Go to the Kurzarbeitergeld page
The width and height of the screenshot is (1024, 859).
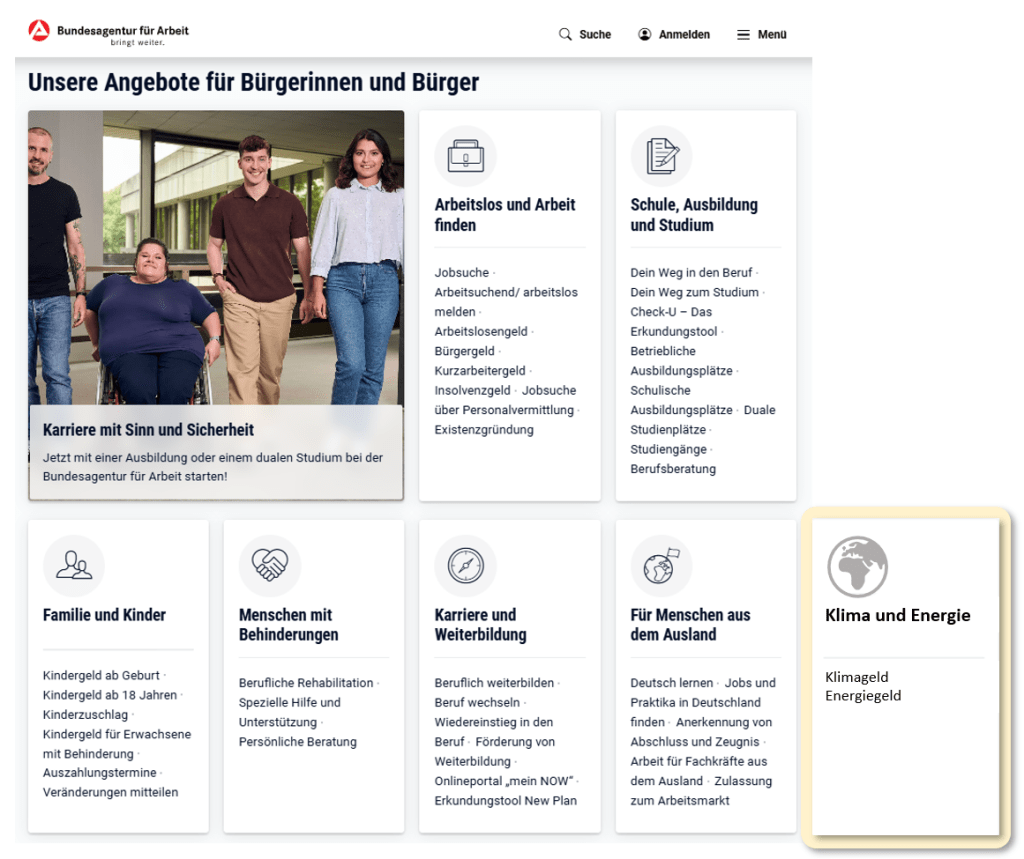pyautogui.click(x=479, y=371)
